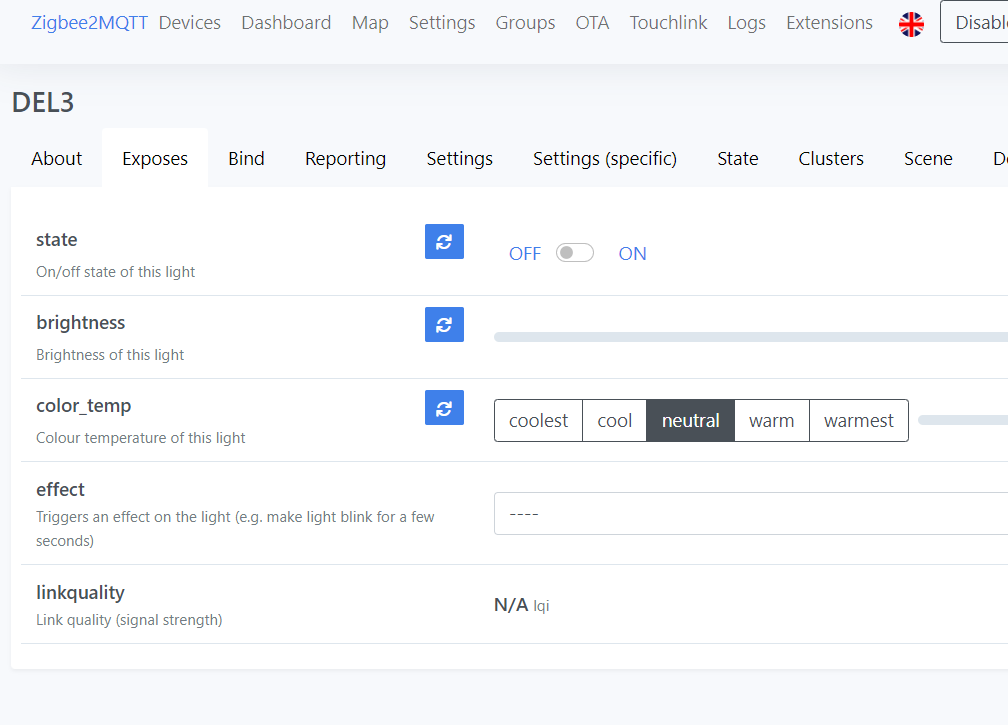Select warm color temperature preset

coord(771,421)
